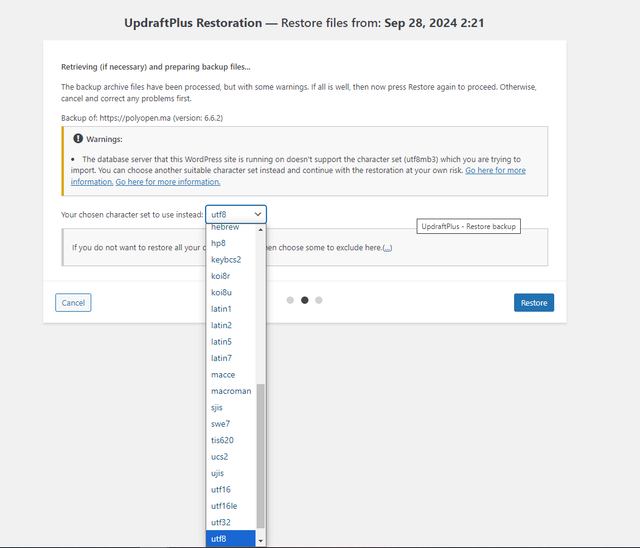Choose utf16 from the charset list
This screenshot has width=640, height=548.
[x=231, y=489]
